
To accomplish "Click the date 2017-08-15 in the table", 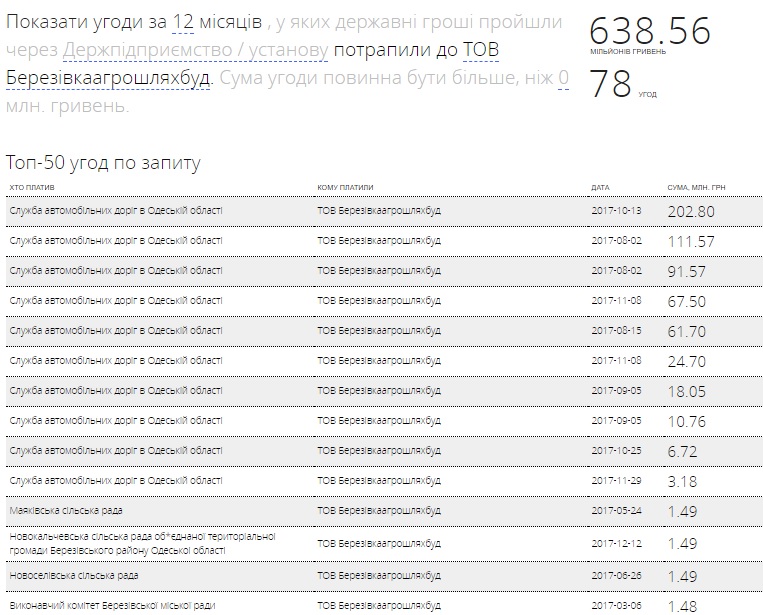I will tap(615, 329).
